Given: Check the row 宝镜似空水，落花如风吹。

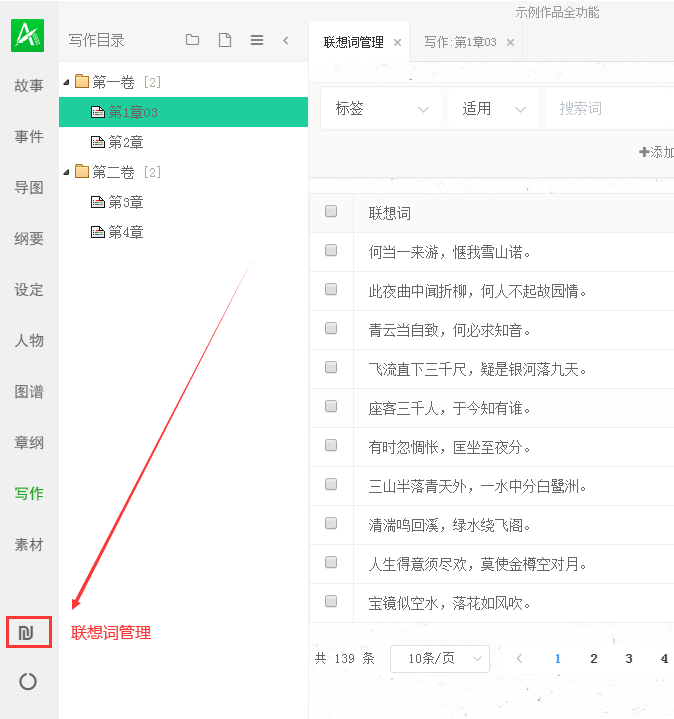Looking at the screenshot, I should pyautogui.click(x=331, y=601).
